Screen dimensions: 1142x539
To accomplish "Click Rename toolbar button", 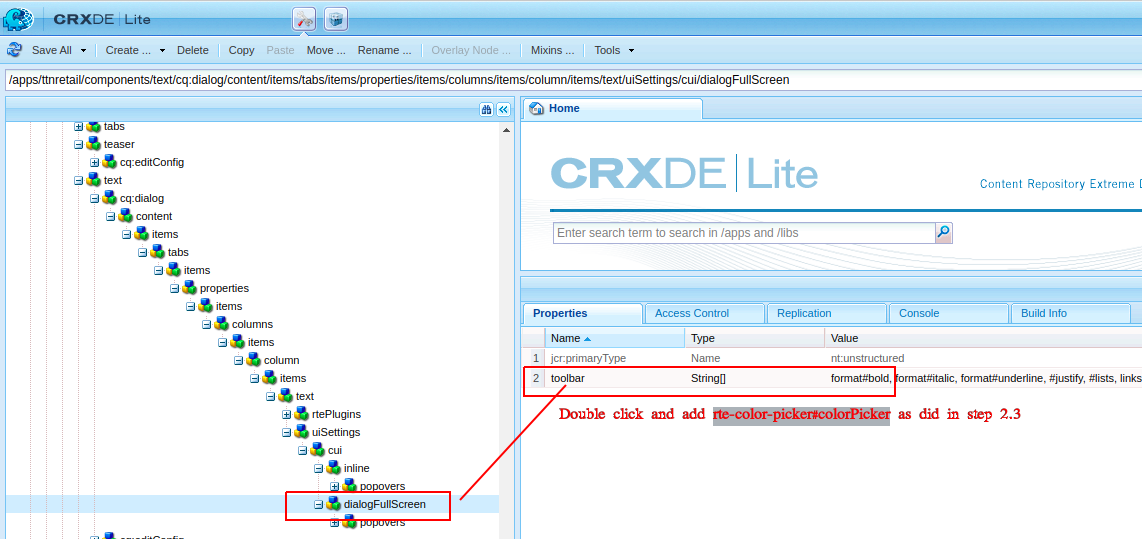I will click(385, 50).
